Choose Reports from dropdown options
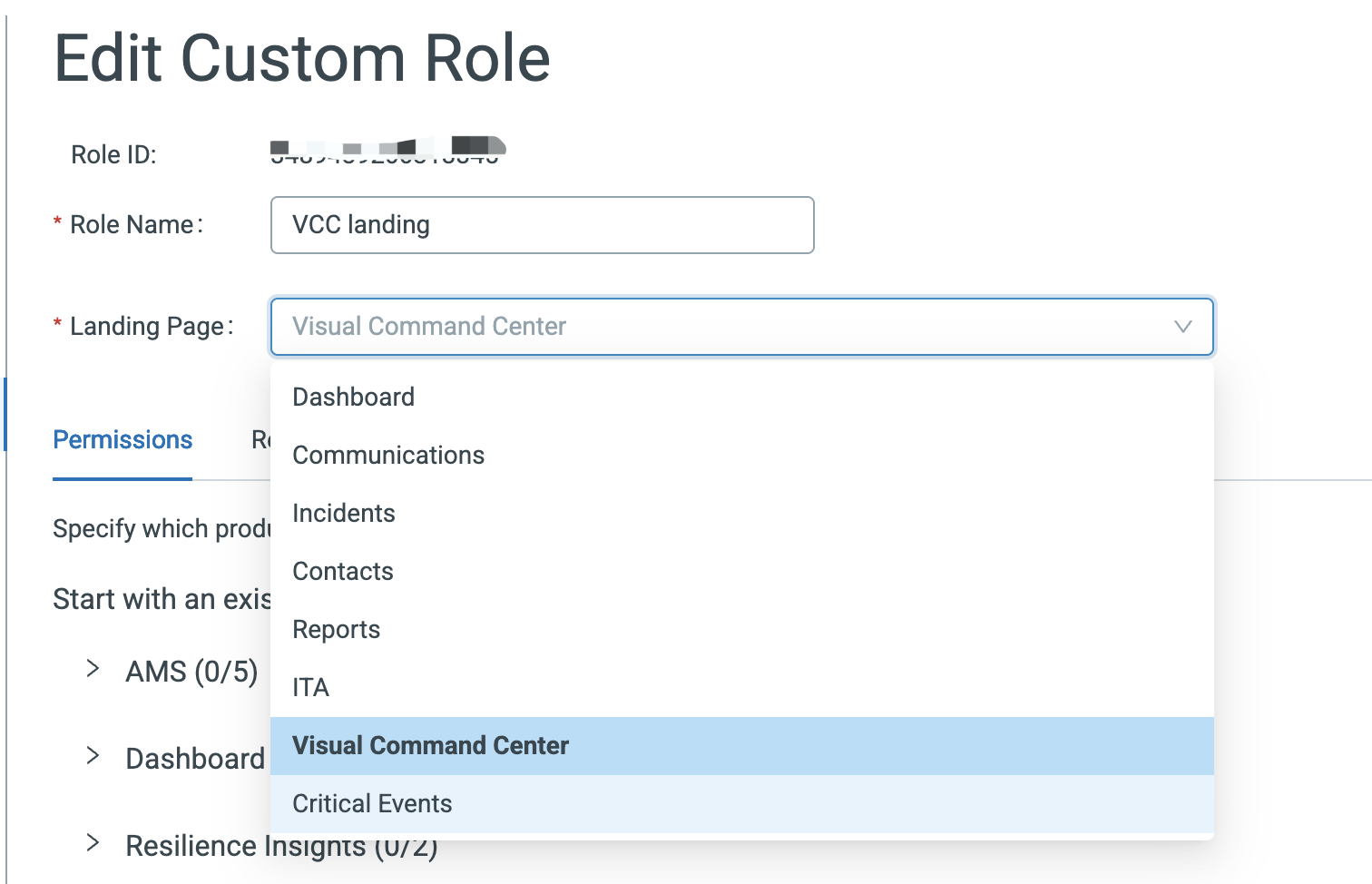This screenshot has height=884, width=1372. (336, 629)
